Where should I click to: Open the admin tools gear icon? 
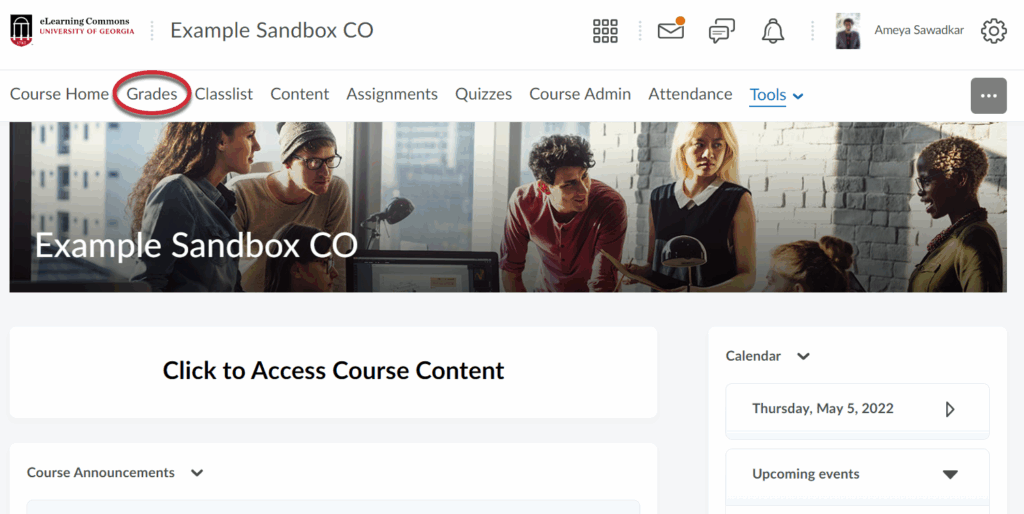tap(993, 31)
